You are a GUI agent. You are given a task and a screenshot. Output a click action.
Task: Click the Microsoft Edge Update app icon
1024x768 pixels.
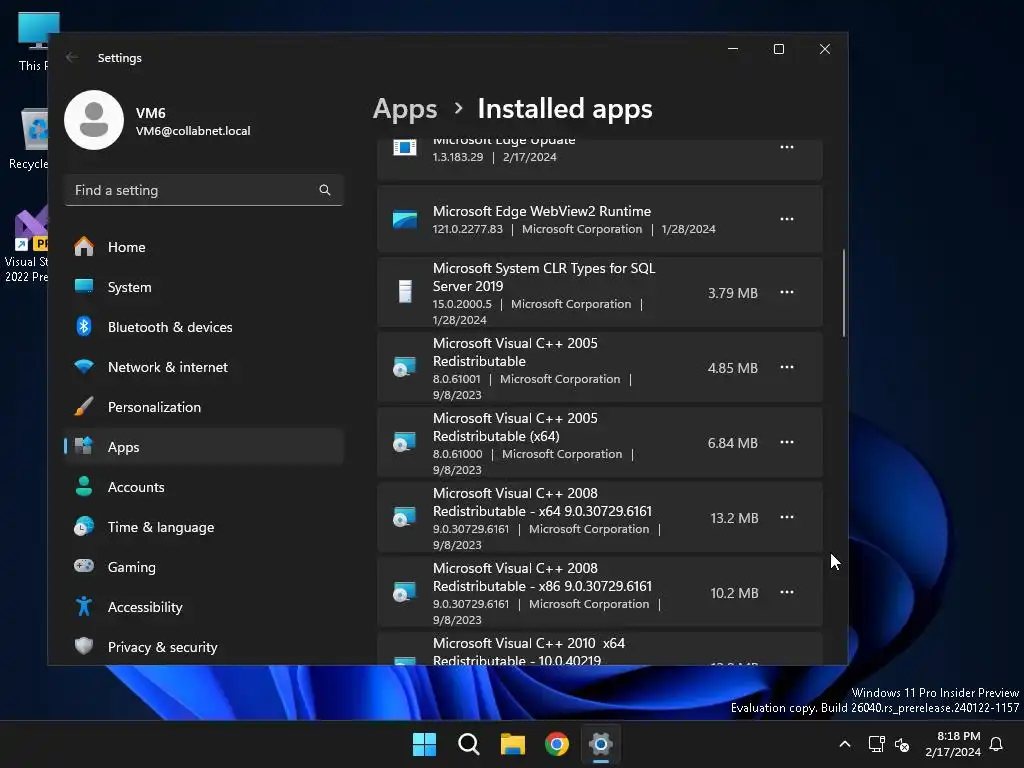pyautogui.click(x=405, y=148)
